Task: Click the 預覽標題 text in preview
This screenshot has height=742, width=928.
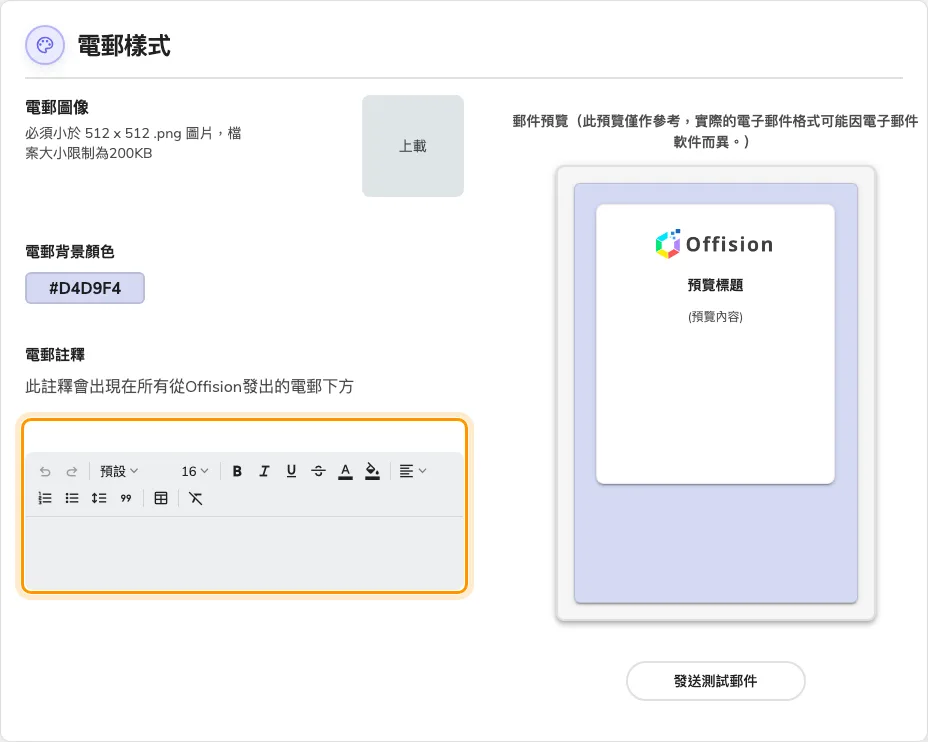Action: [715, 285]
